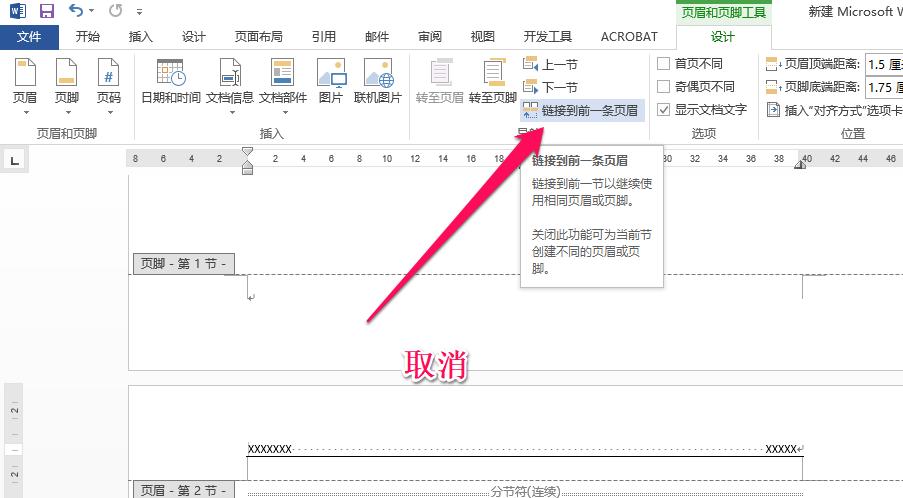Viewport: 903px width, 498px height.
Task: Switch to the 设计 tab next to 插入
Action: coord(194,37)
